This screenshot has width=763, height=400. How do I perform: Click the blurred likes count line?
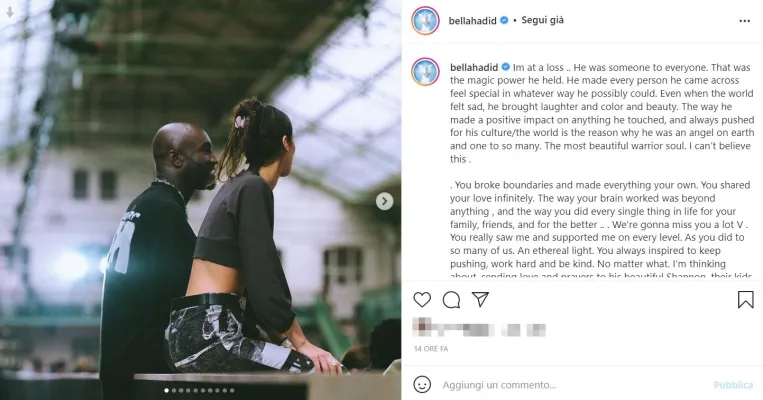coord(479,328)
